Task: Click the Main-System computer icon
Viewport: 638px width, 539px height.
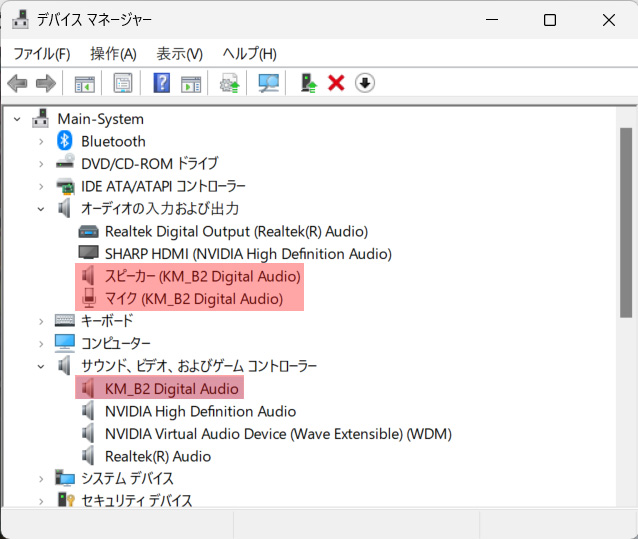Action: pyautogui.click(x=41, y=118)
